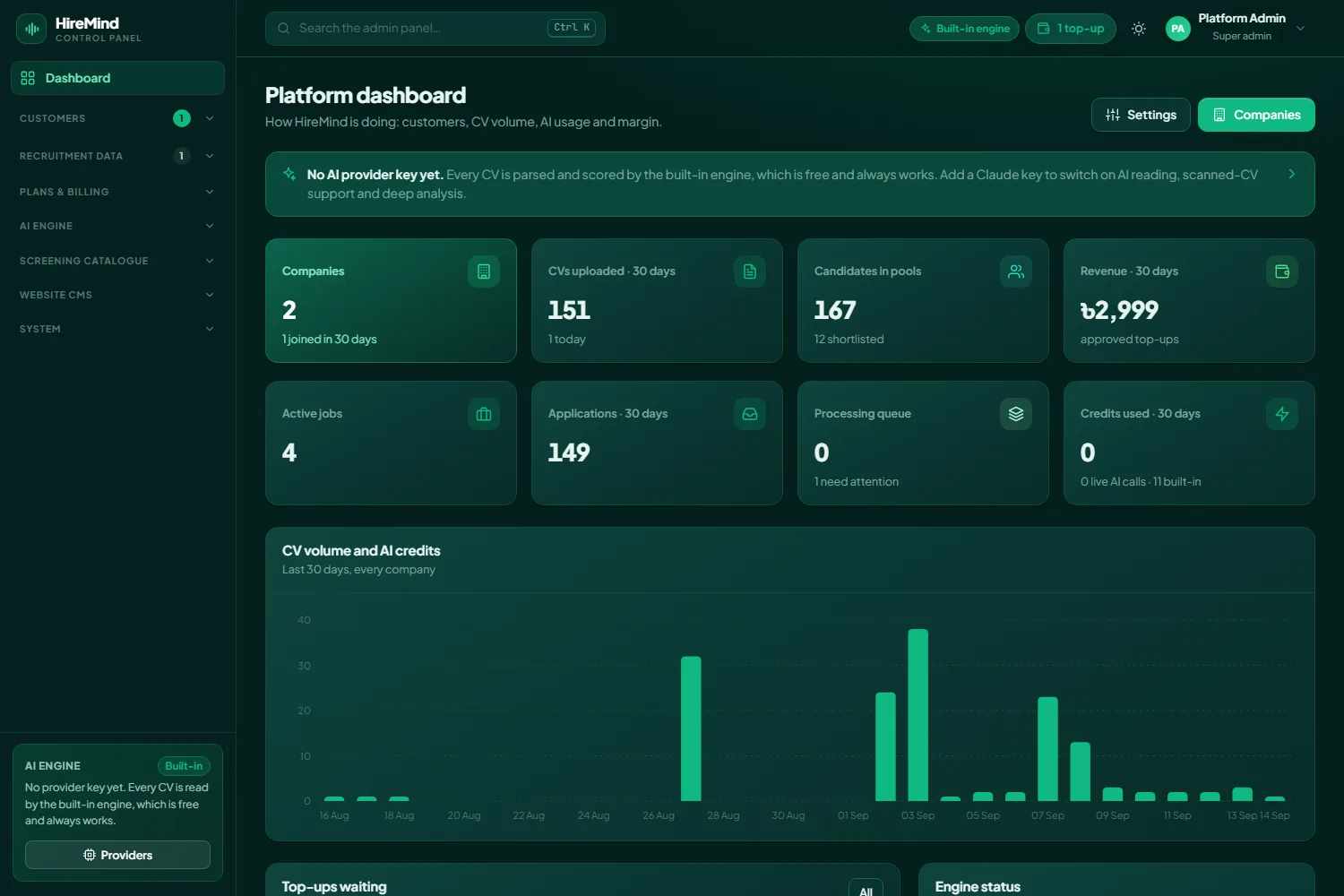Screen dimensions: 1344x896
Task: Click the tallest bar near 03 Sep
Action: tap(918, 715)
